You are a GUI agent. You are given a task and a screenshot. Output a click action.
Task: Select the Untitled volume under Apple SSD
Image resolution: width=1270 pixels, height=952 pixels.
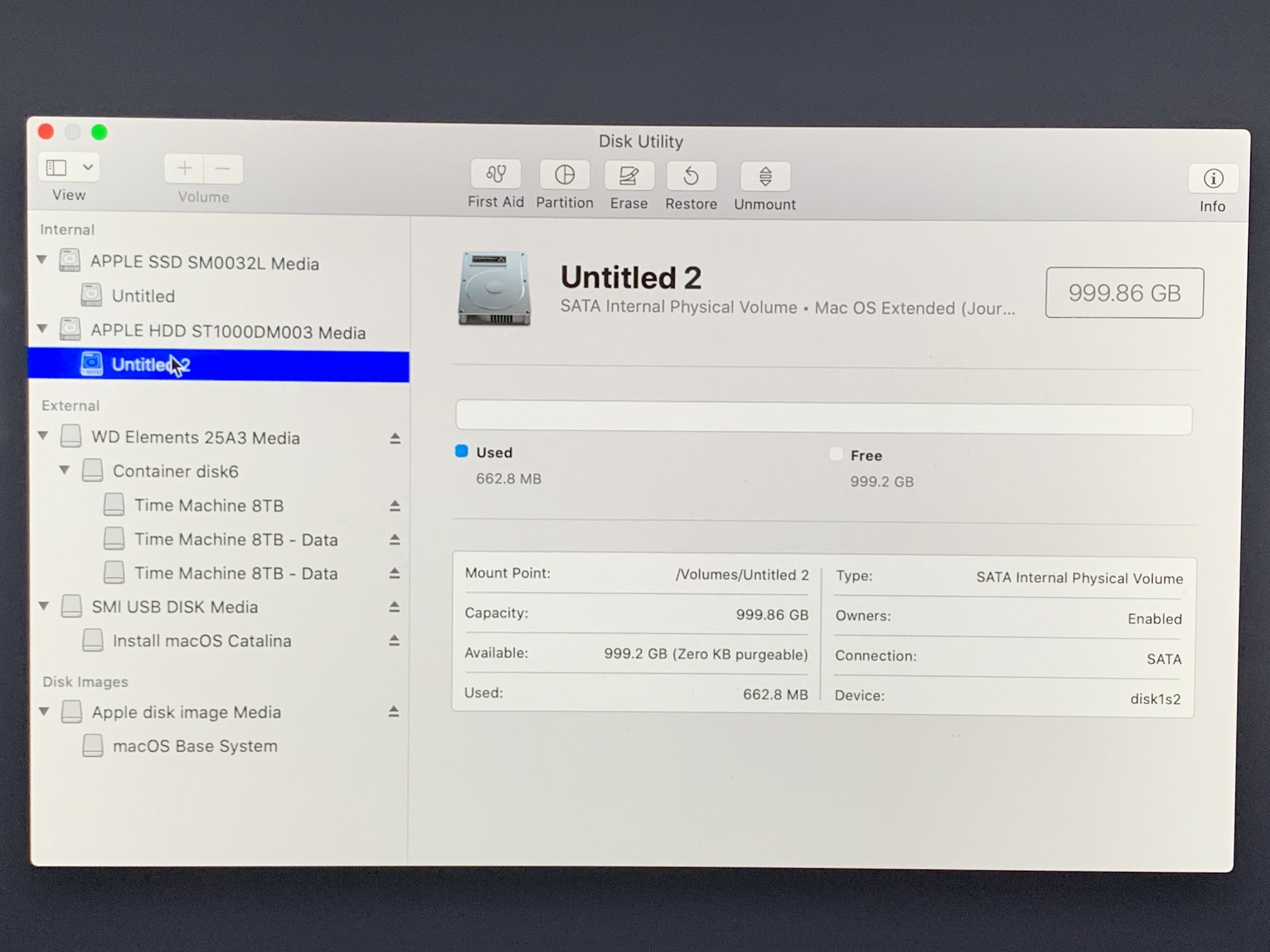pyautogui.click(x=143, y=296)
